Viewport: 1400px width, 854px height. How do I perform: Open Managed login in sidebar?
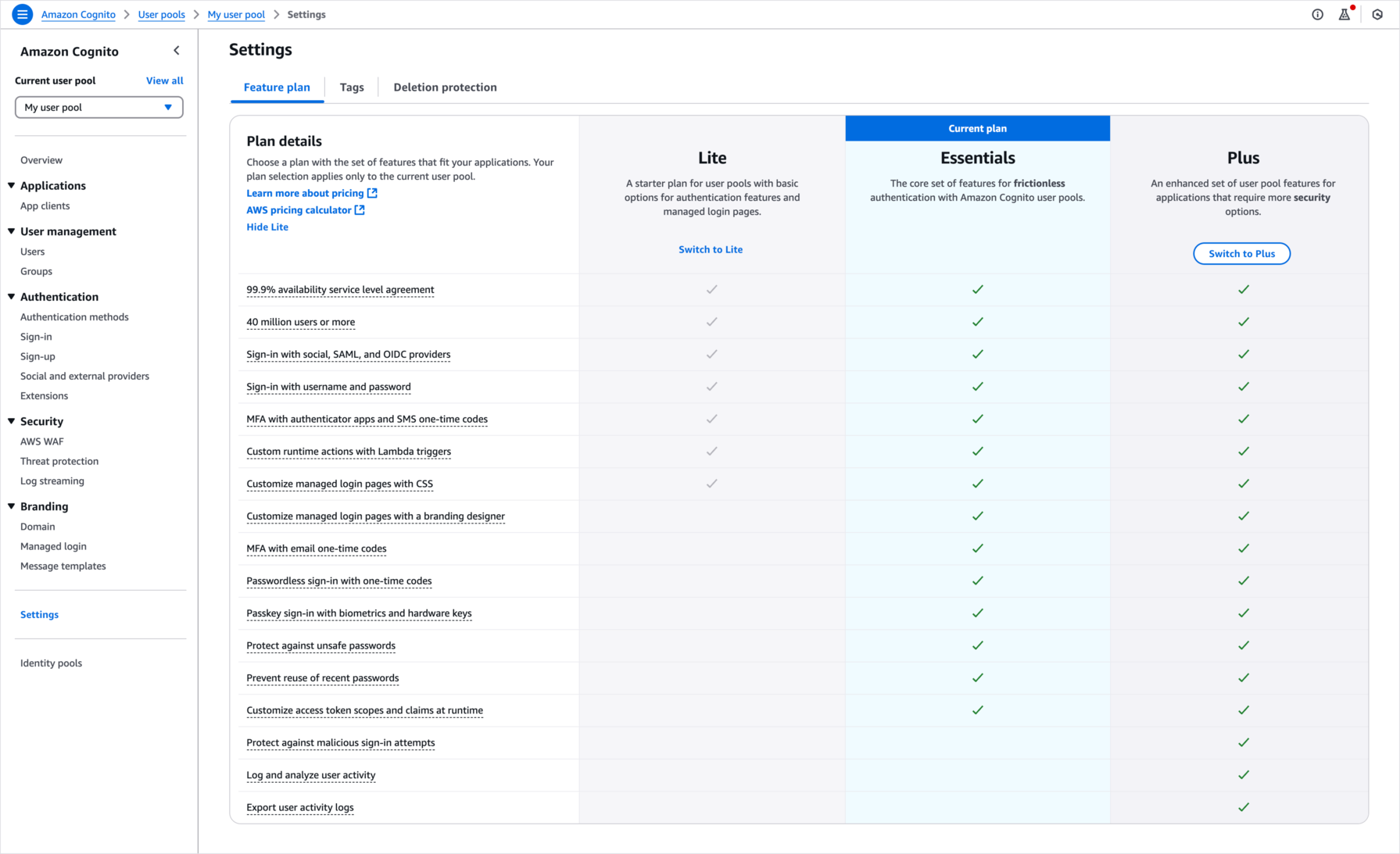click(53, 546)
